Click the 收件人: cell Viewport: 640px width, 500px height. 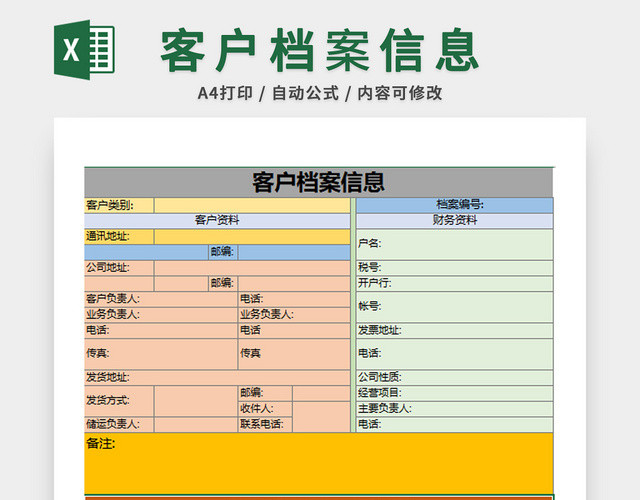tap(265, 409)
